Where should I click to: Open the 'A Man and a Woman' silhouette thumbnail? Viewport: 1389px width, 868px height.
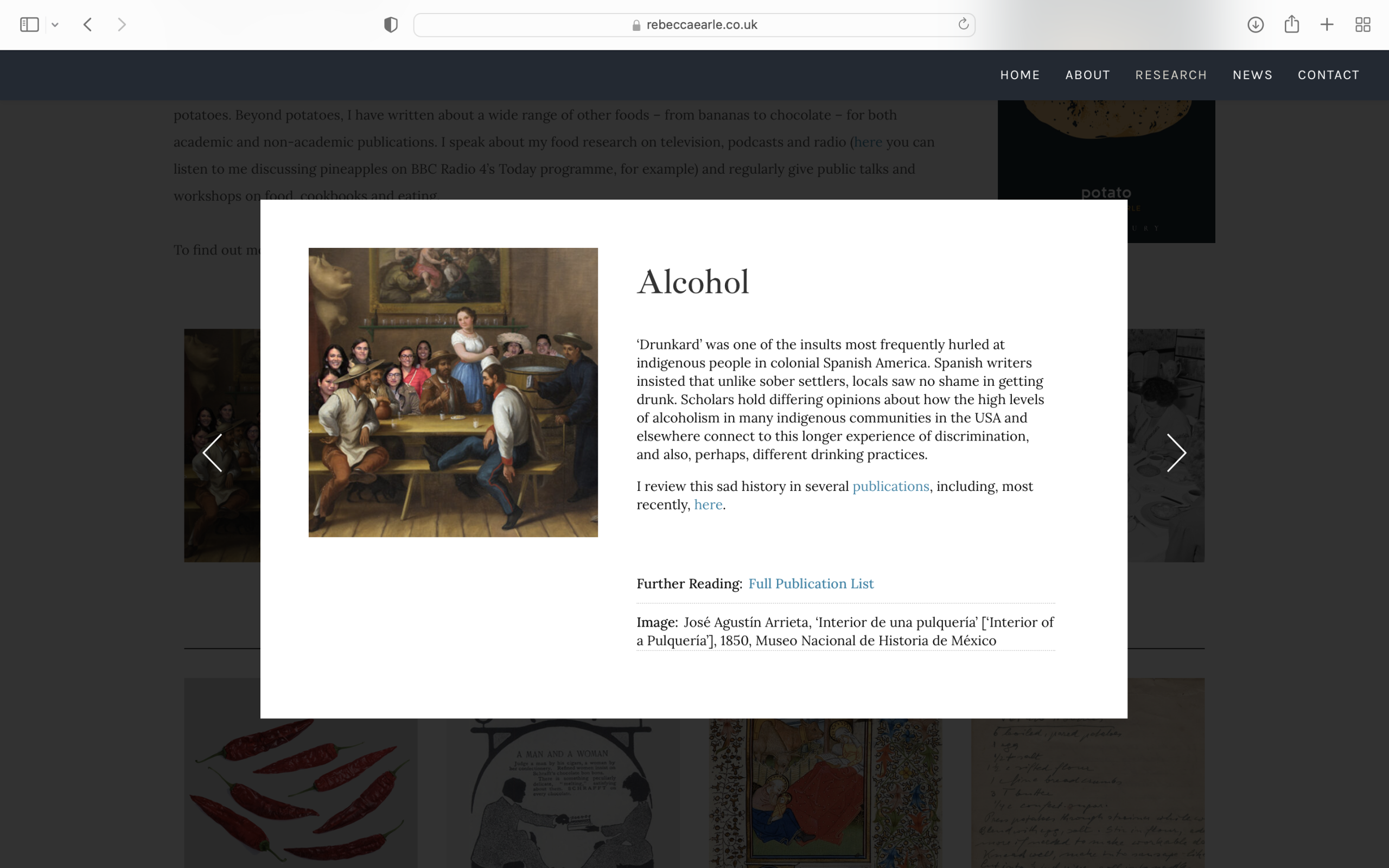563,792
